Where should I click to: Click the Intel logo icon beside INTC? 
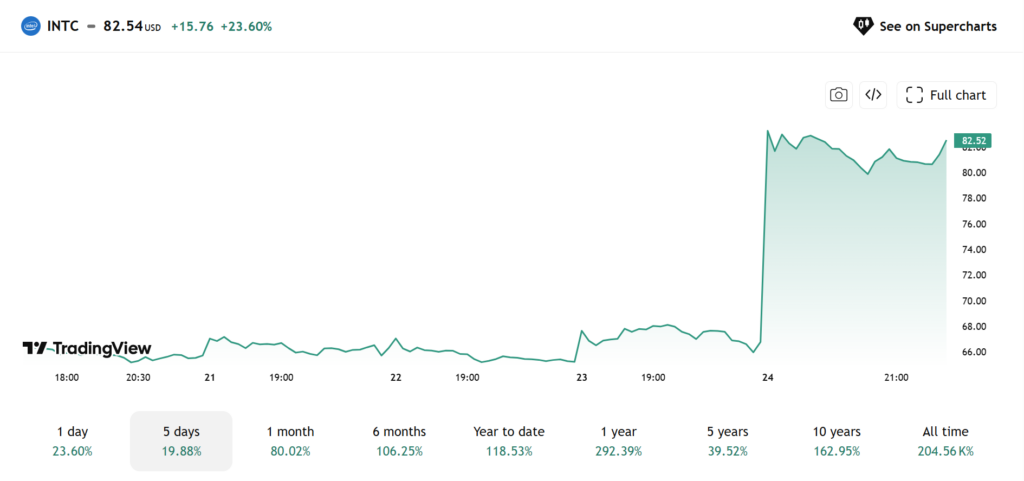point(31,27)
